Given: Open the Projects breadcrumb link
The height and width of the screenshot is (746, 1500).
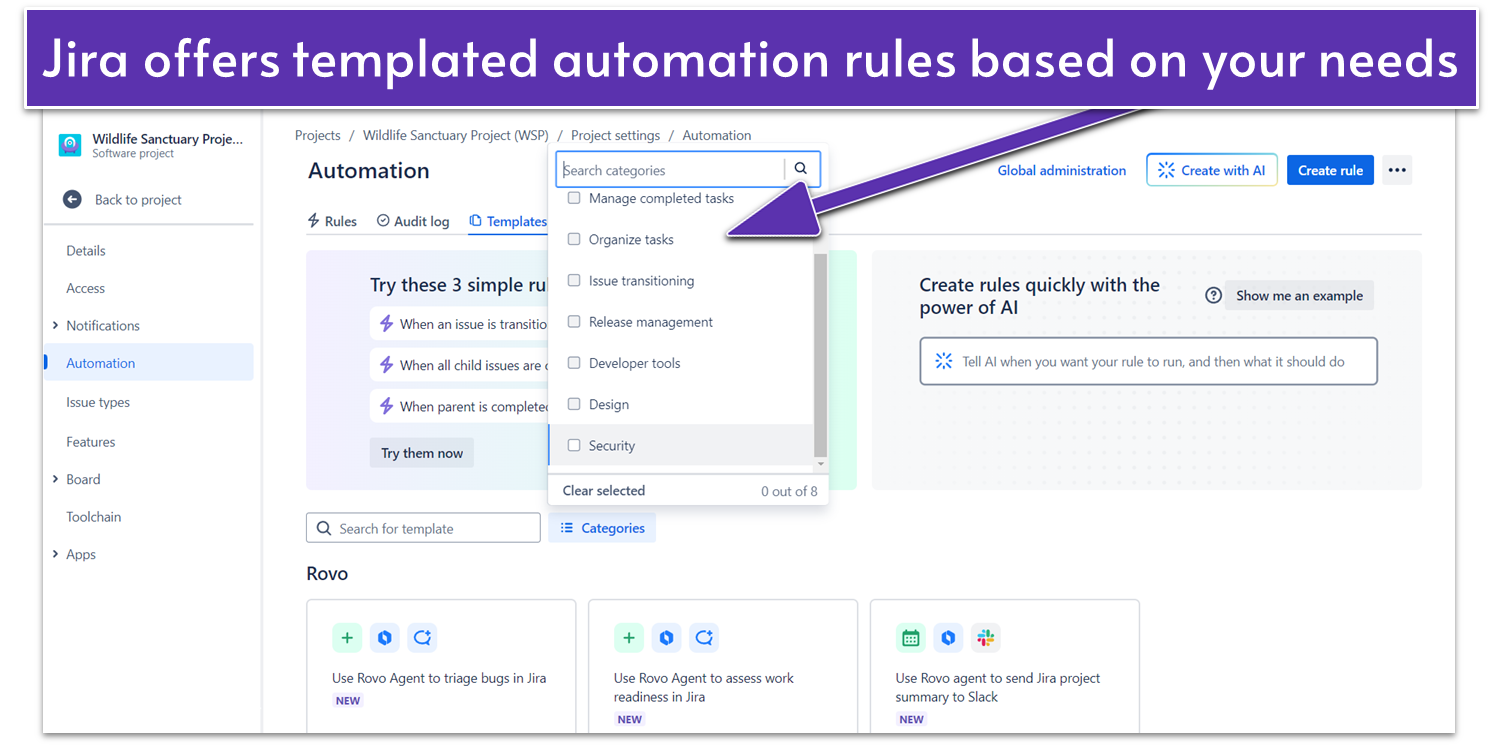Looking at the screenshot, I should click(x=318, y=135).
